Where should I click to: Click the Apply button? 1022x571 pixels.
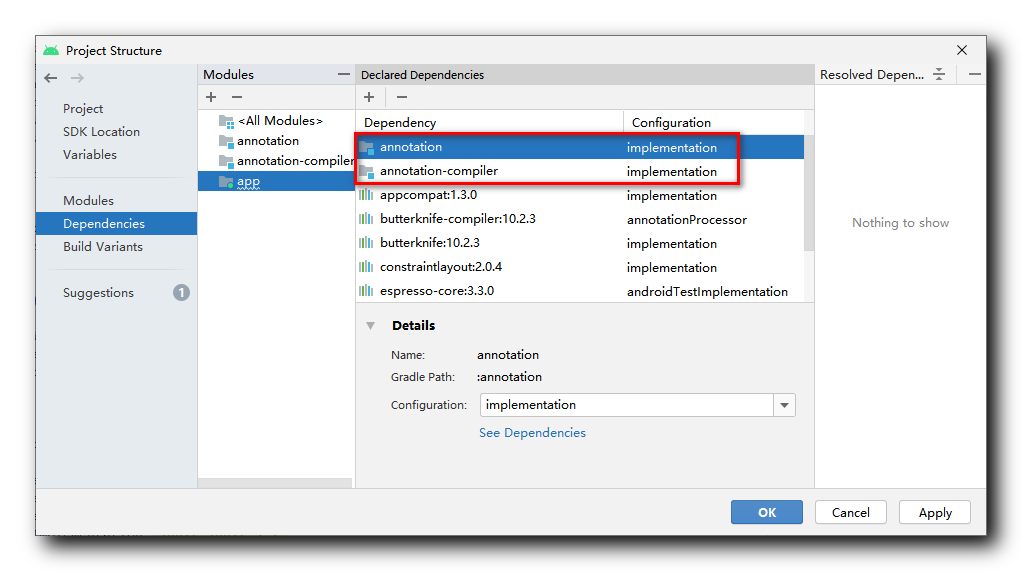point(935,512)
